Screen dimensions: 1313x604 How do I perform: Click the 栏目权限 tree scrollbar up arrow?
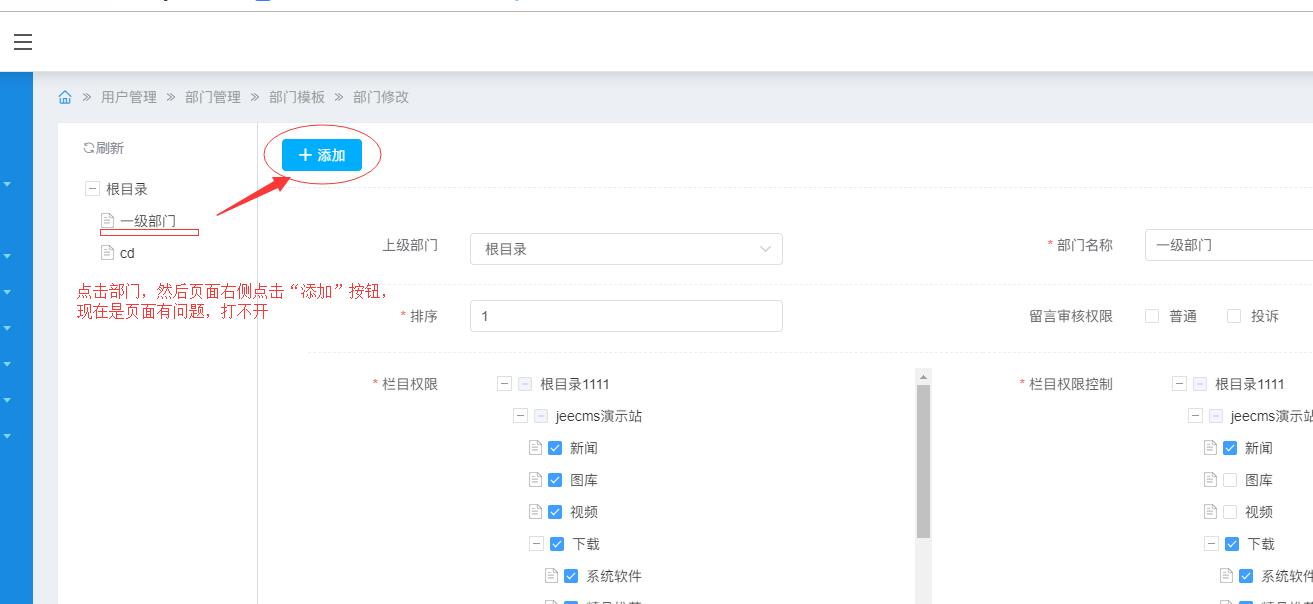click(923, 377)
